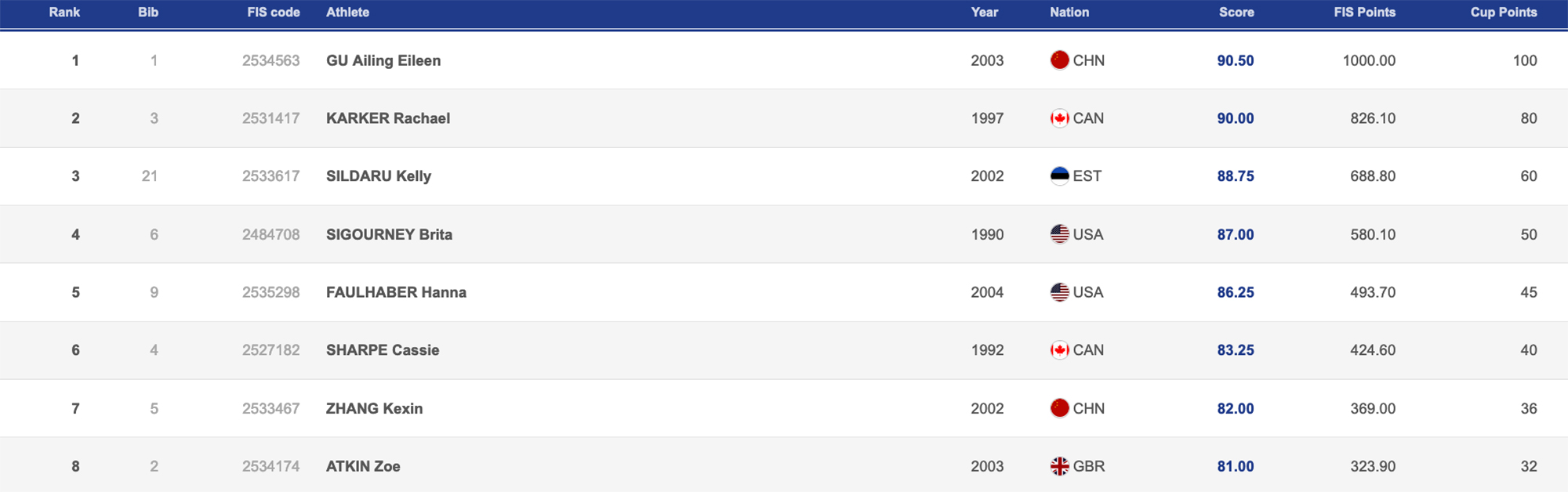Click the Score column header
Screen dimensions: 1568x492
[1236, 13]
